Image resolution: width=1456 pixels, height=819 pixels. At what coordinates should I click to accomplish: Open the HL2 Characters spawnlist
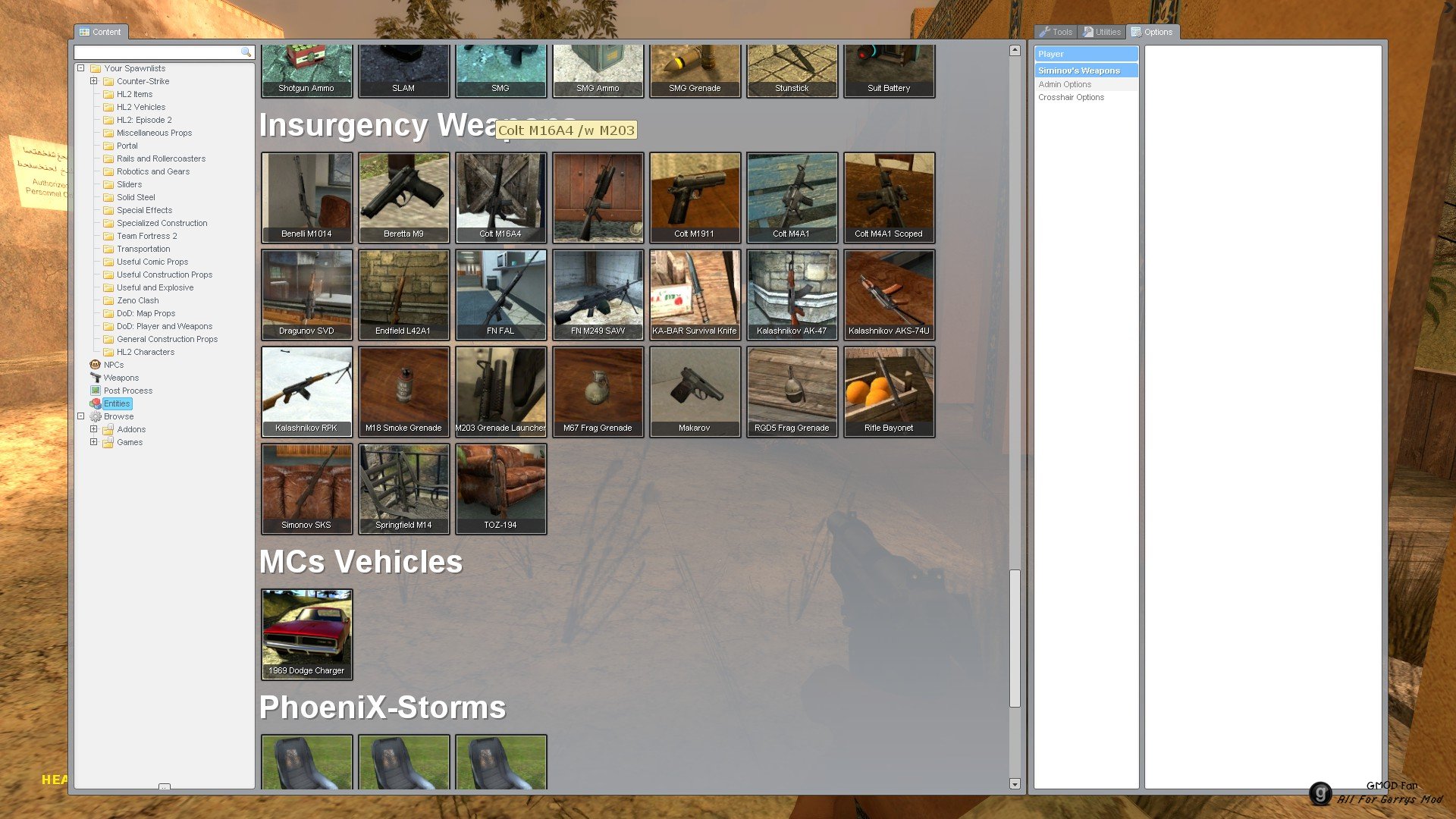(x=146, y=352)
